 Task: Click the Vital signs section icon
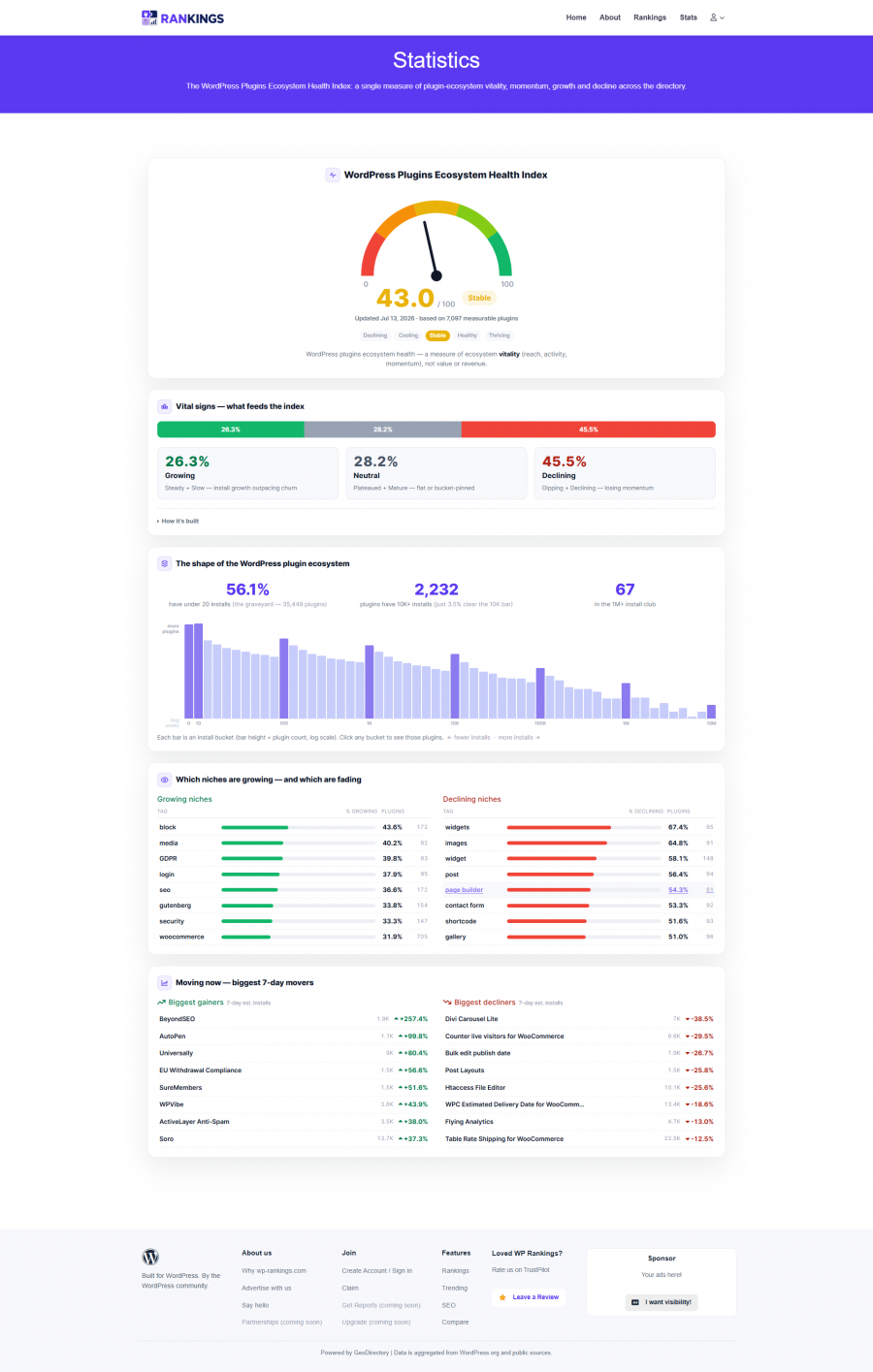[164, 406]
